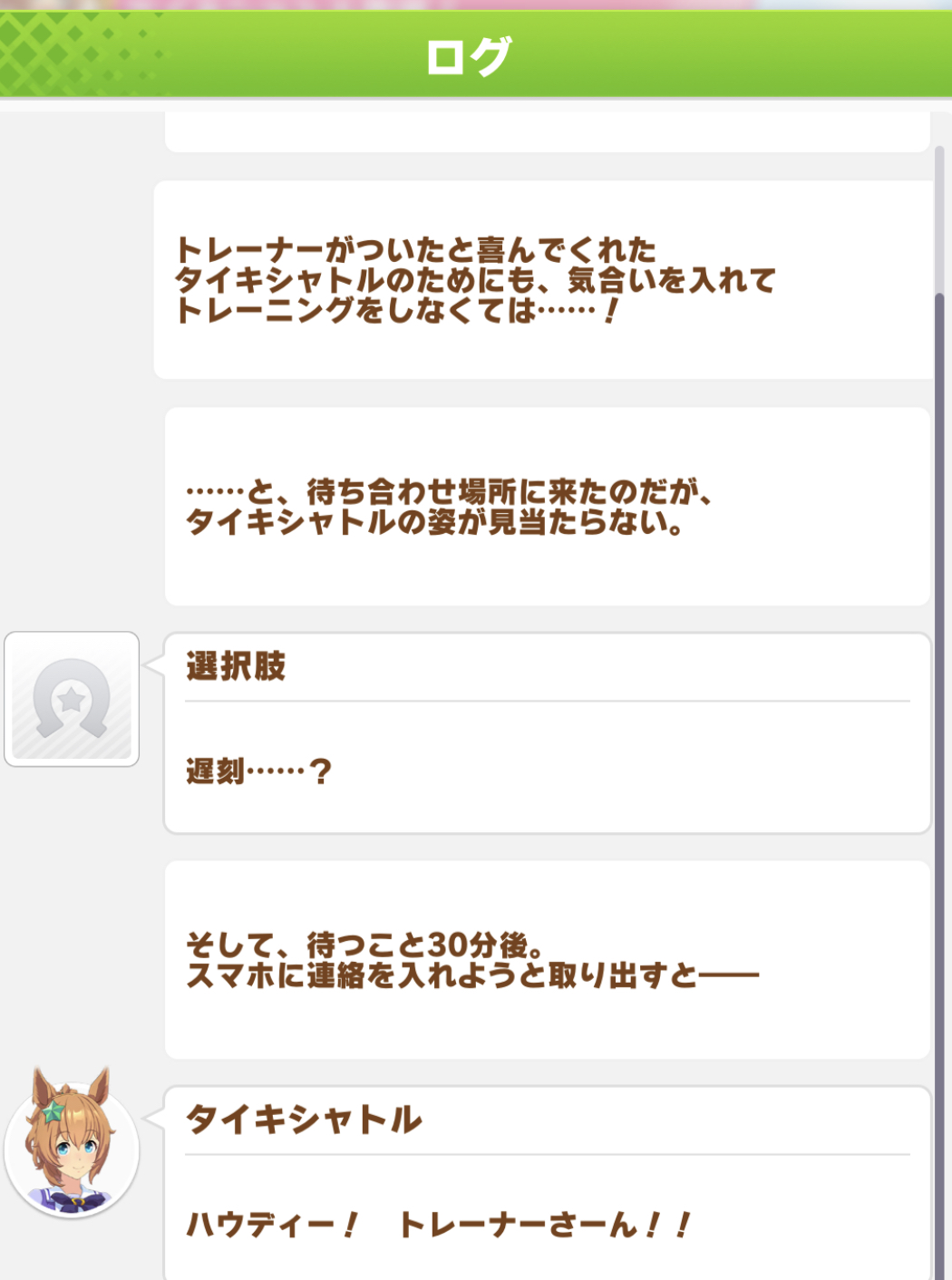Click the star ornament in Taiki Shuttle's hair

[x=53, y=1110]
